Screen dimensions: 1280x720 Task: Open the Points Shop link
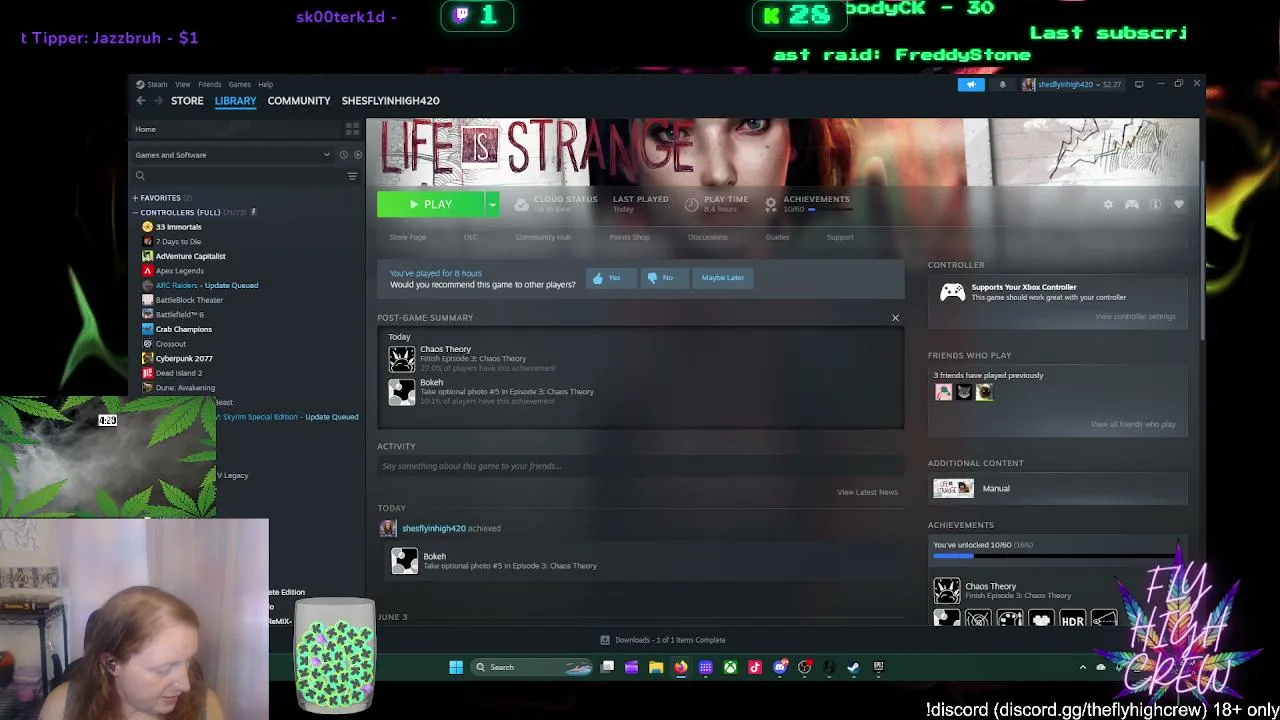tap(629, 237)
